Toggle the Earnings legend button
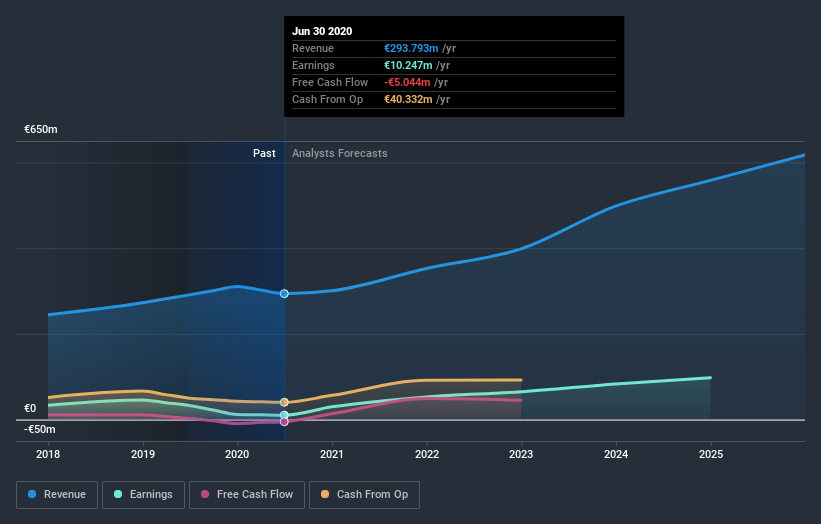This screenshot has height=524, width=821. [143, 495]
